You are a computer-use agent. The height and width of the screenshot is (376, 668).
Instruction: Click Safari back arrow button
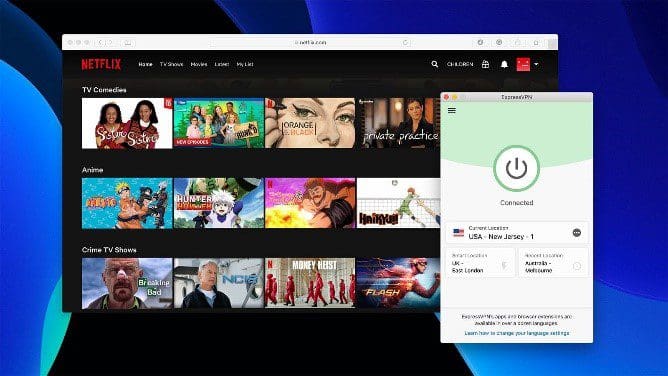(100, 42)
